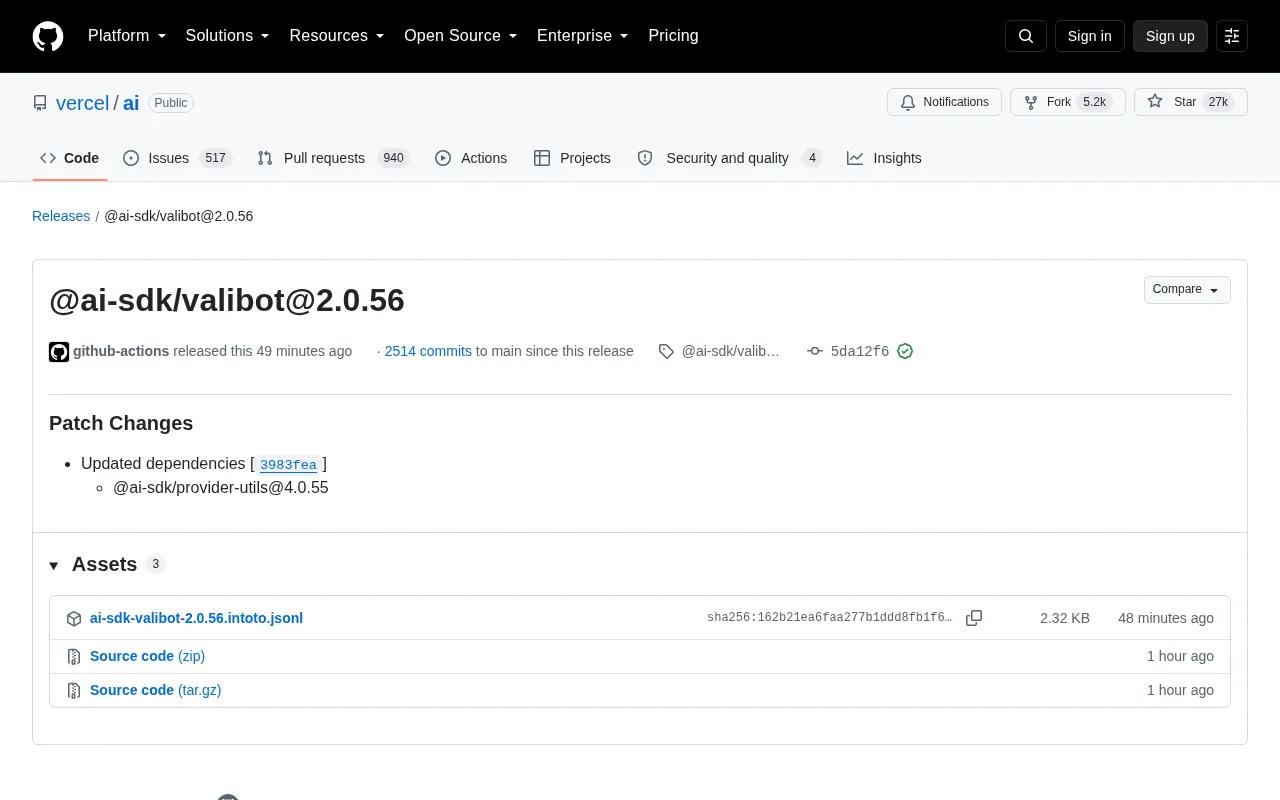
Task: Click the repository book icon
Action: click(40, 103)
